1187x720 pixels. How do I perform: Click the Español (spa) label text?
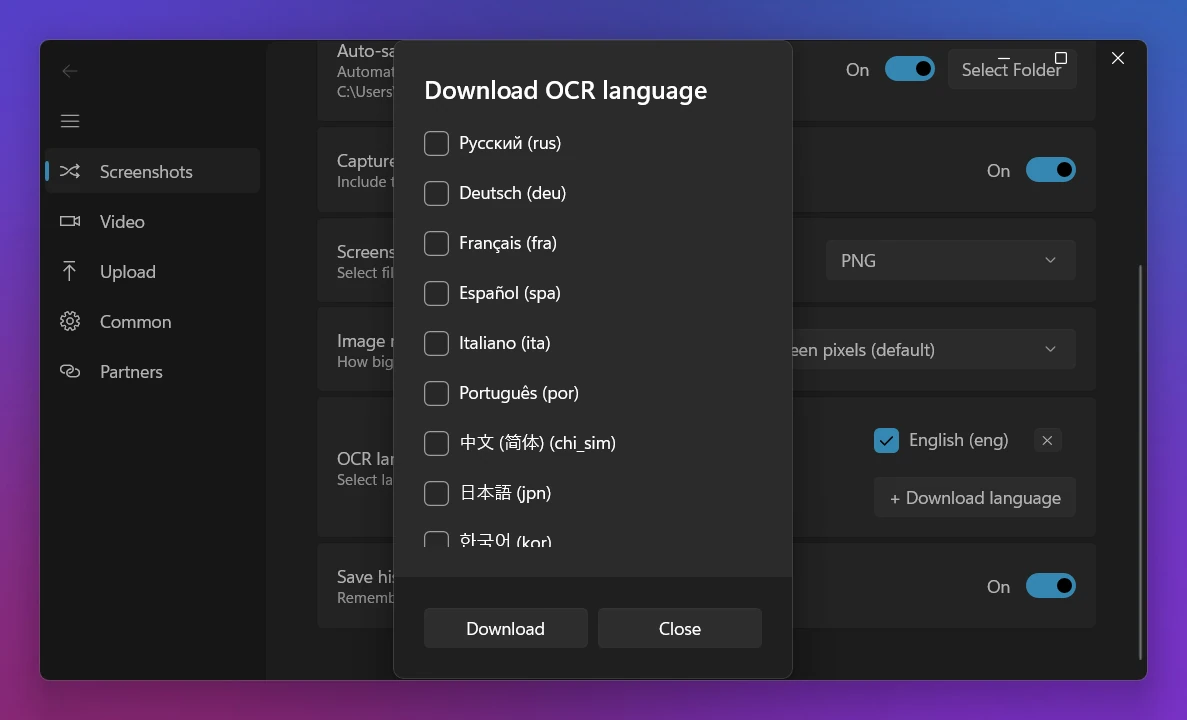(x=509, y=293)
